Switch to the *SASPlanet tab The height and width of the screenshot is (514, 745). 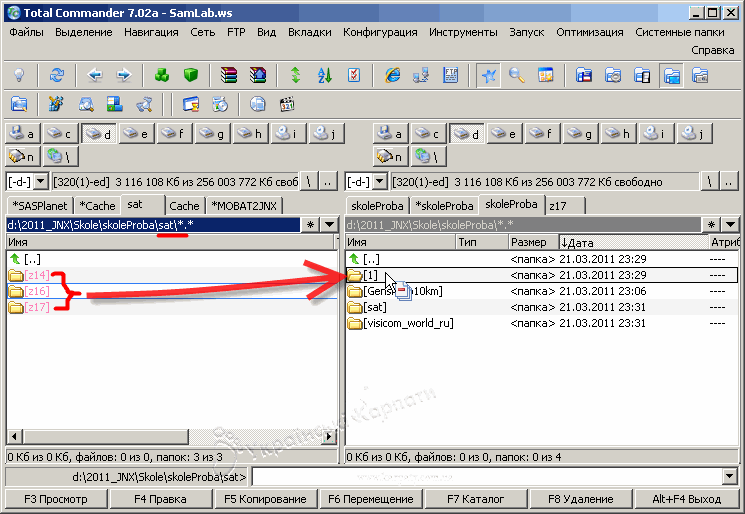[x=40, y=206]
